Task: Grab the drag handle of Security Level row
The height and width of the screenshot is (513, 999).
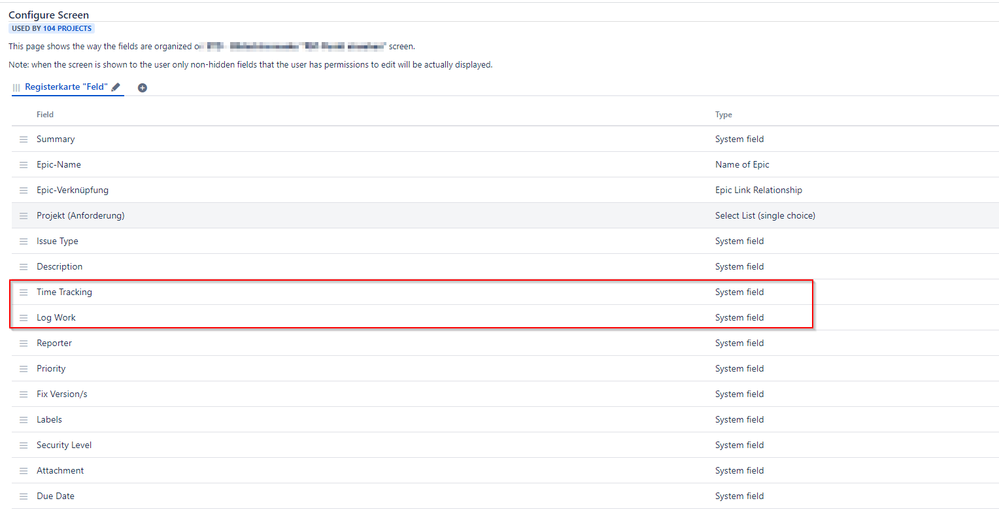Action: coord(24,445)
